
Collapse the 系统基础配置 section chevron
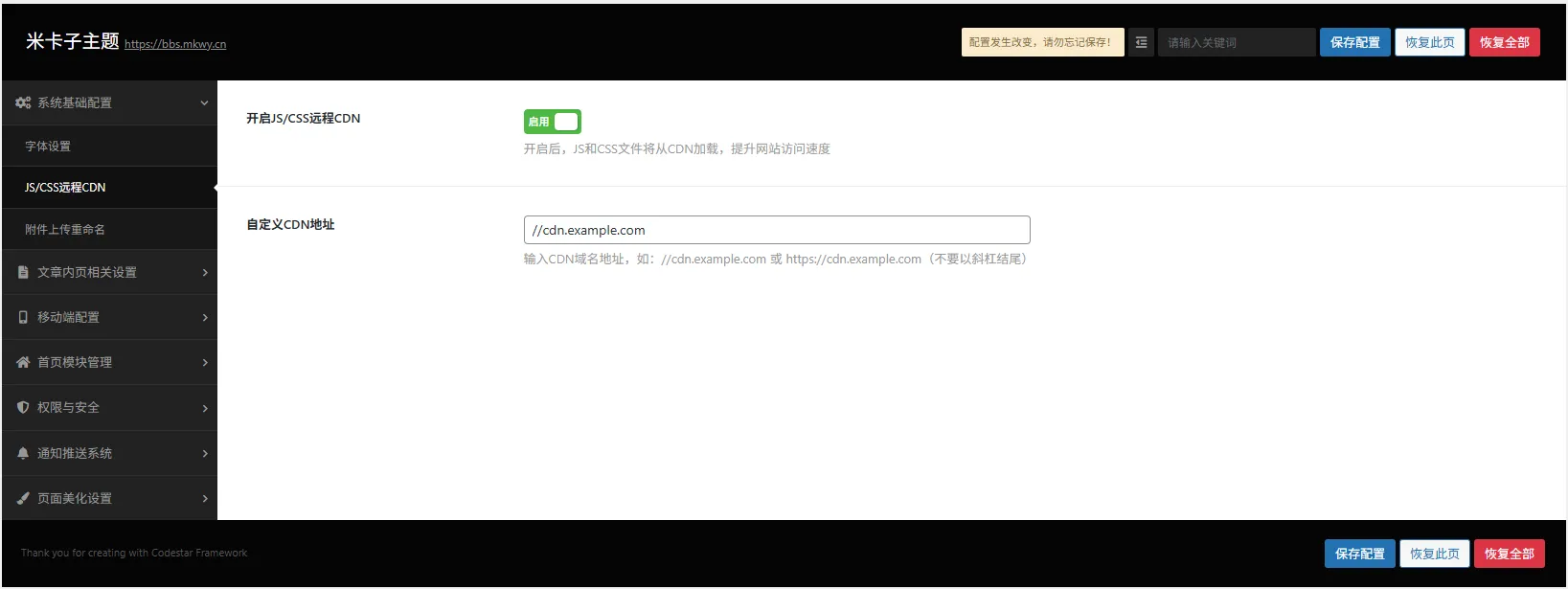coord(204,102)
